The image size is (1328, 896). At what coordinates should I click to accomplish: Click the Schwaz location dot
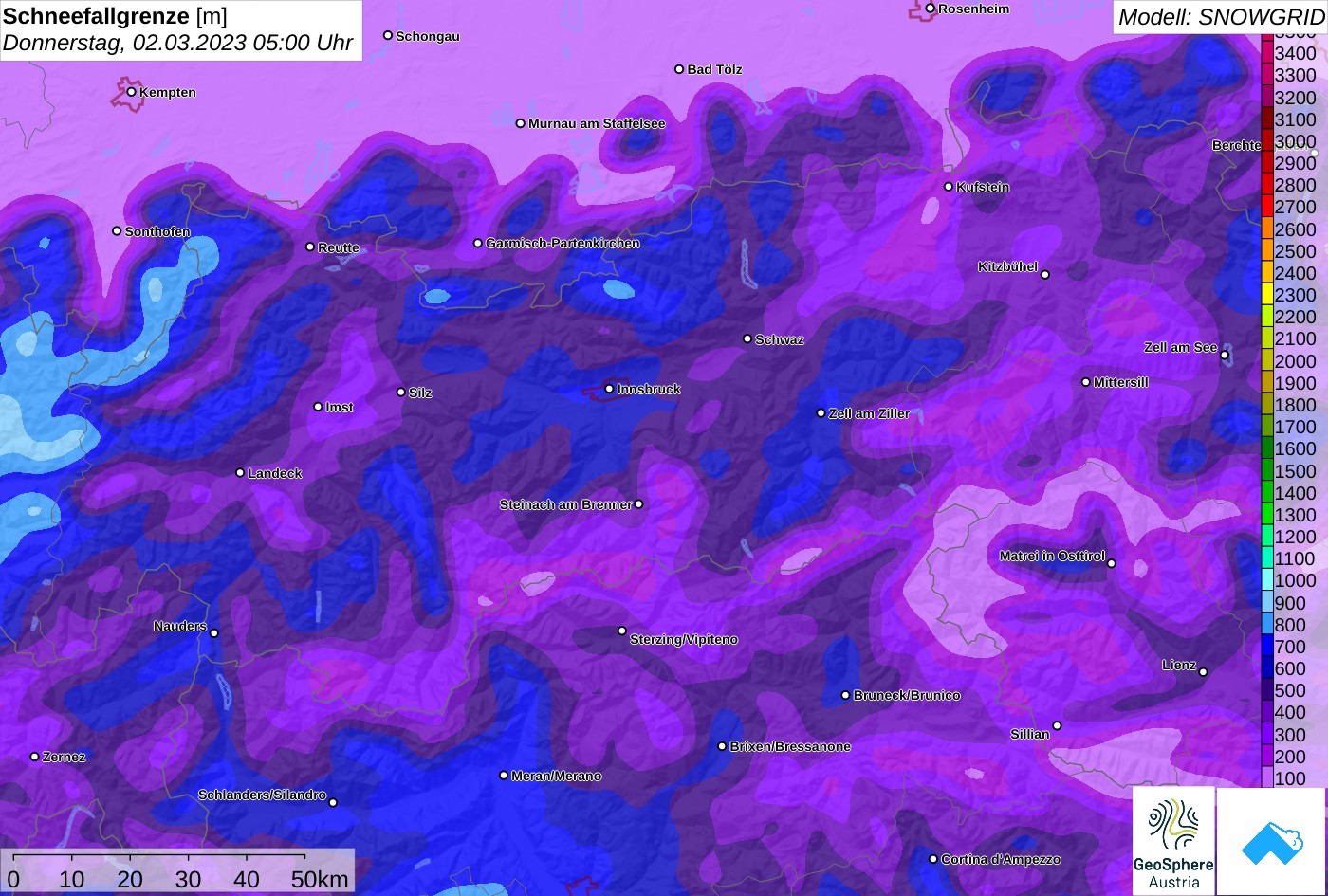(747, 338)
